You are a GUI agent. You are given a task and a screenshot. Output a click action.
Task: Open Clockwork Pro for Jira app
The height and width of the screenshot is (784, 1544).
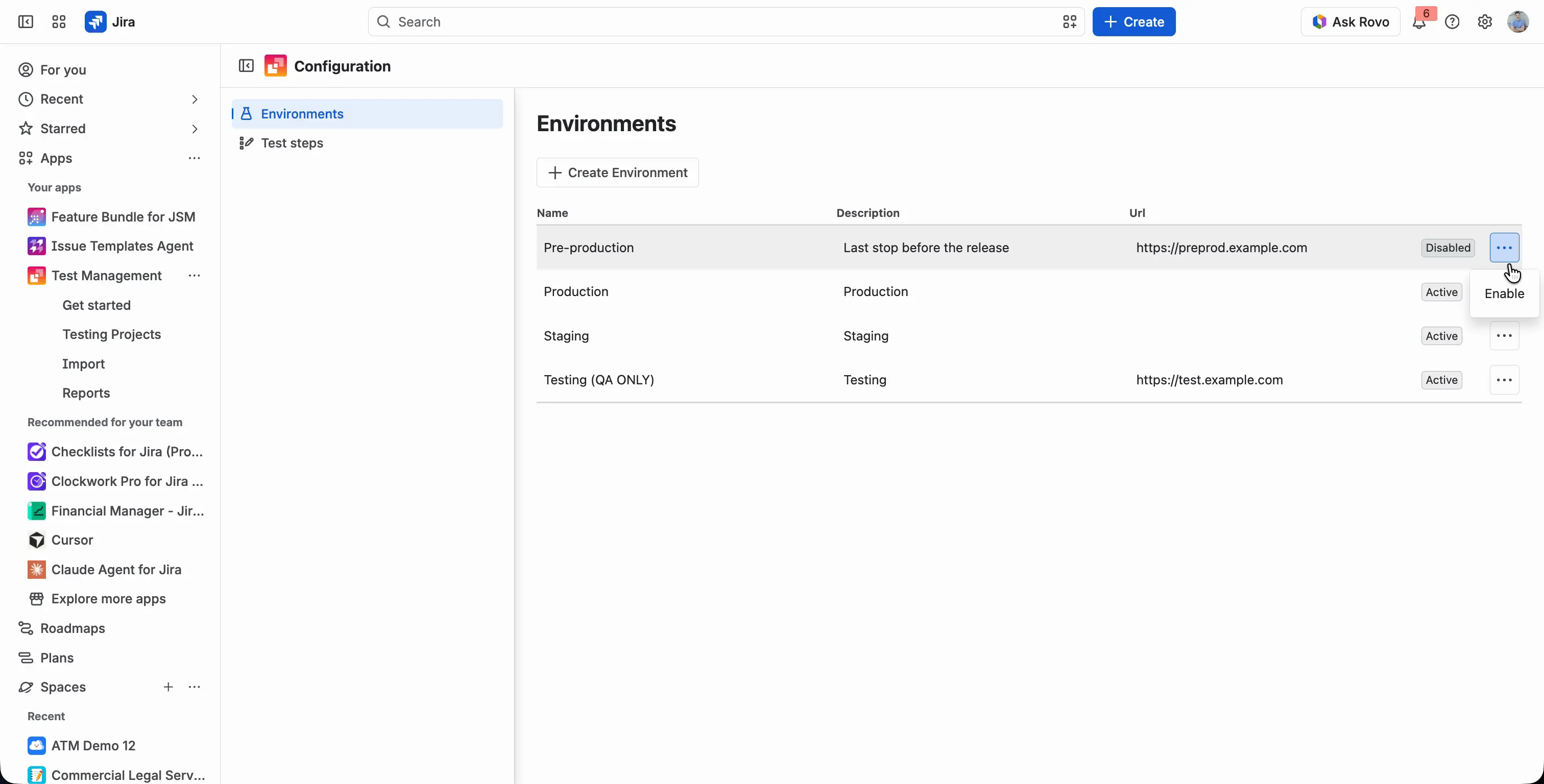click(115, 481)
